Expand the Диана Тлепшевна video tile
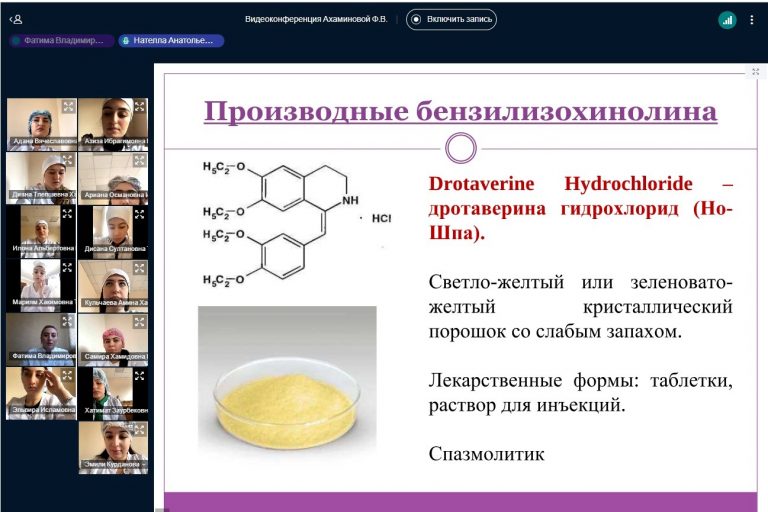Image resolution: width=768 pixels, height=512 pixels. coord(67,160)
